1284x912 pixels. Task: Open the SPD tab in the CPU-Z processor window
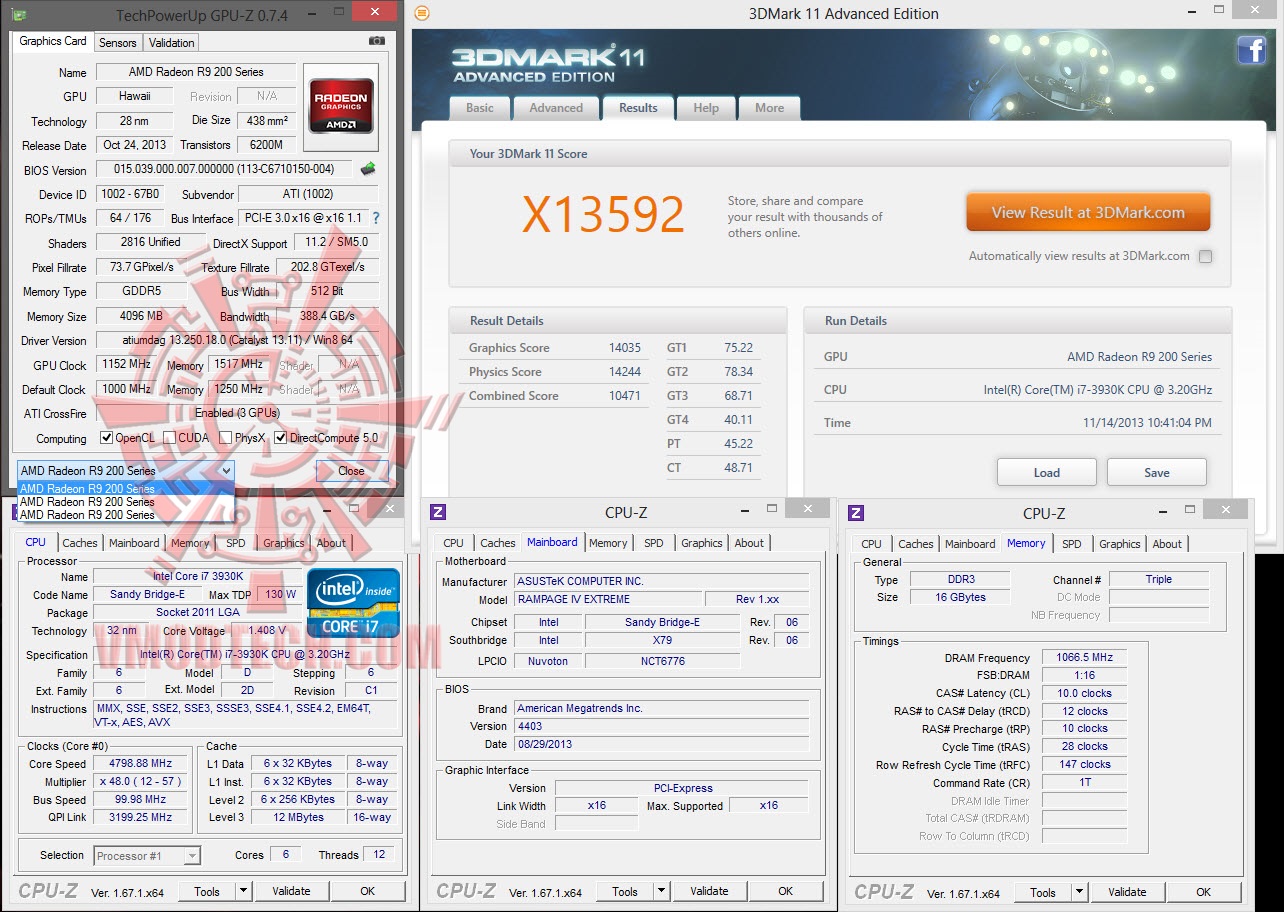click(236, 543)
